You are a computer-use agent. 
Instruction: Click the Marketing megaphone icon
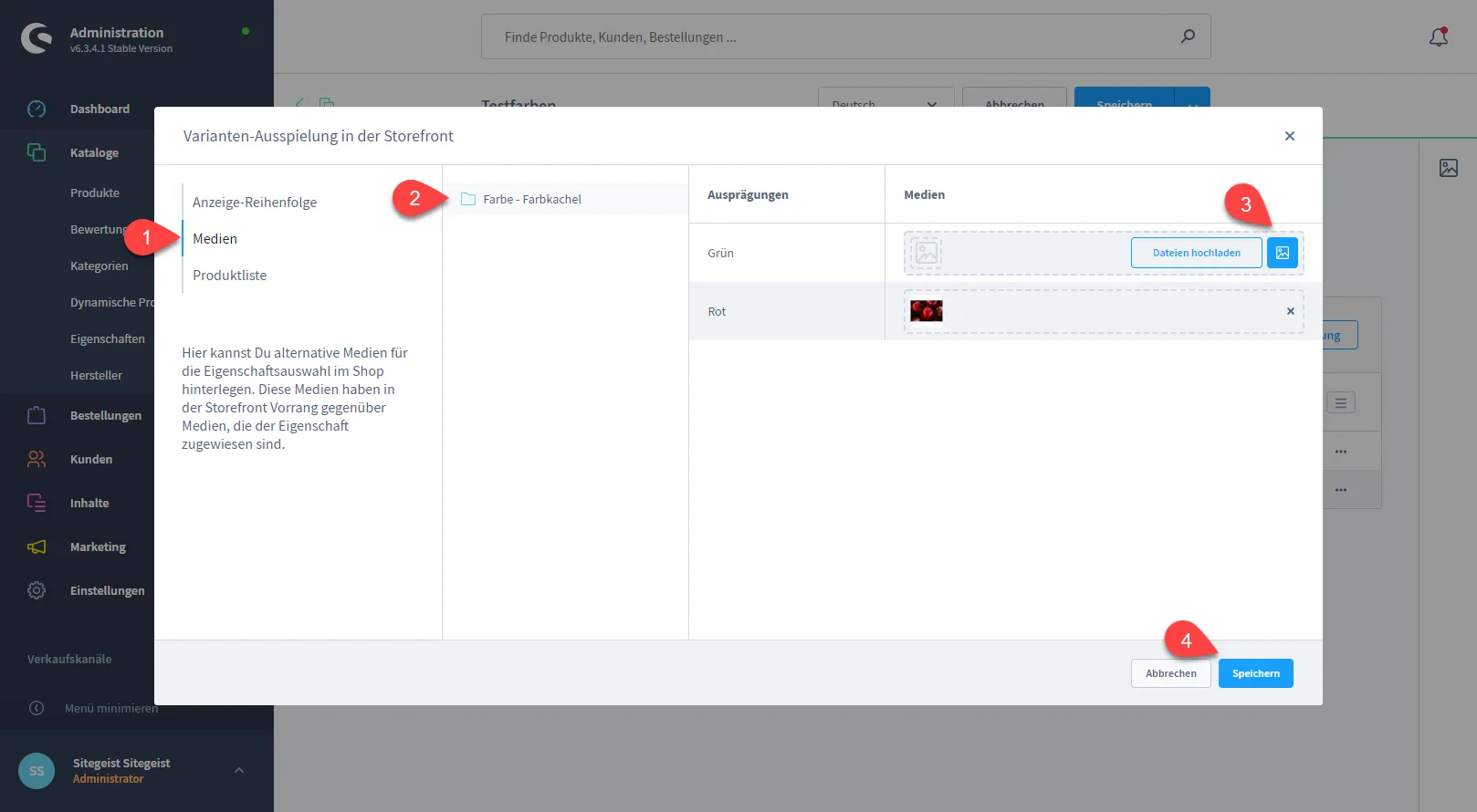click(37, 547)
